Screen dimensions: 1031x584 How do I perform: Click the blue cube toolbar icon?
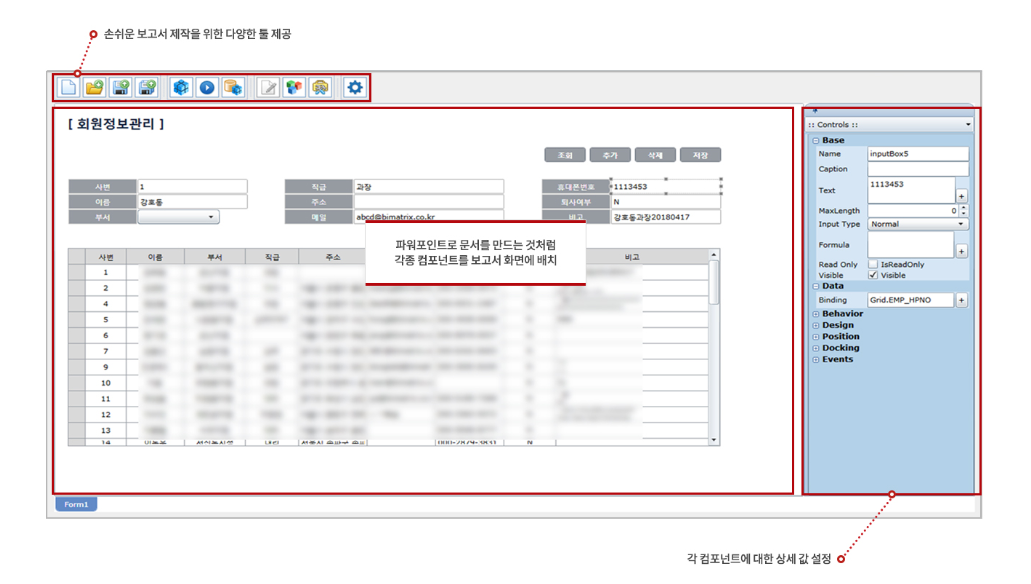tap(181, 88)
